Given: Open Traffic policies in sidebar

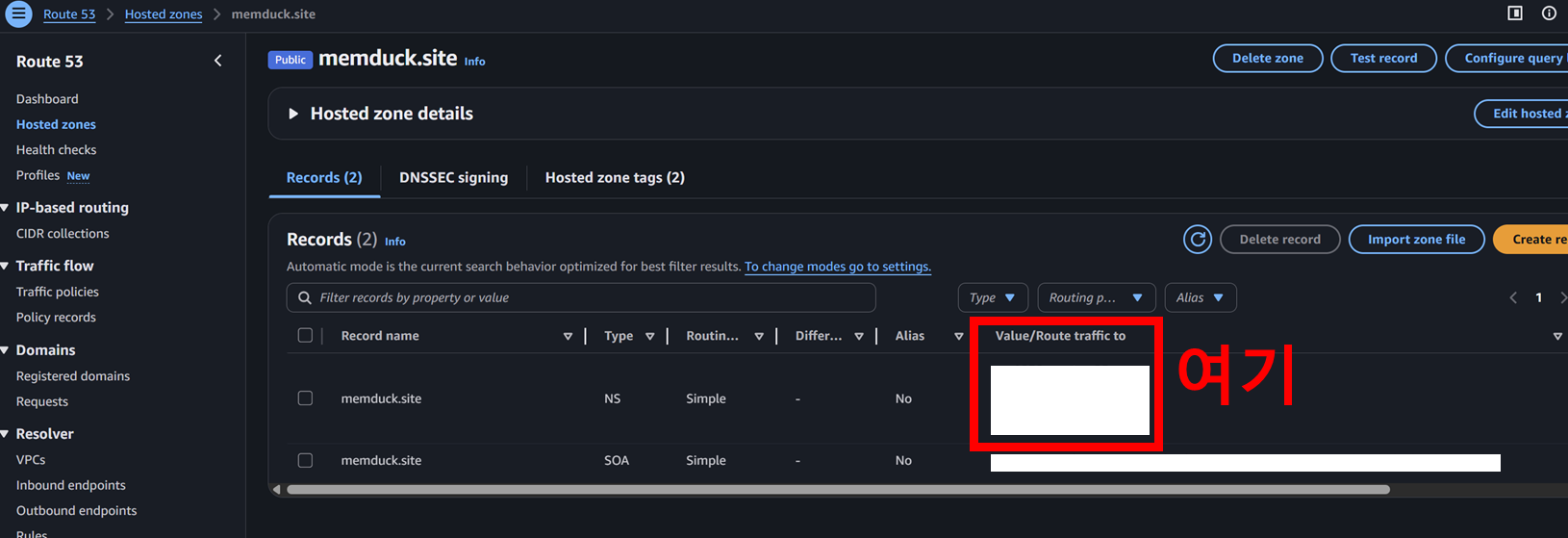Looking at the screenshot, I should coord(58,292).
